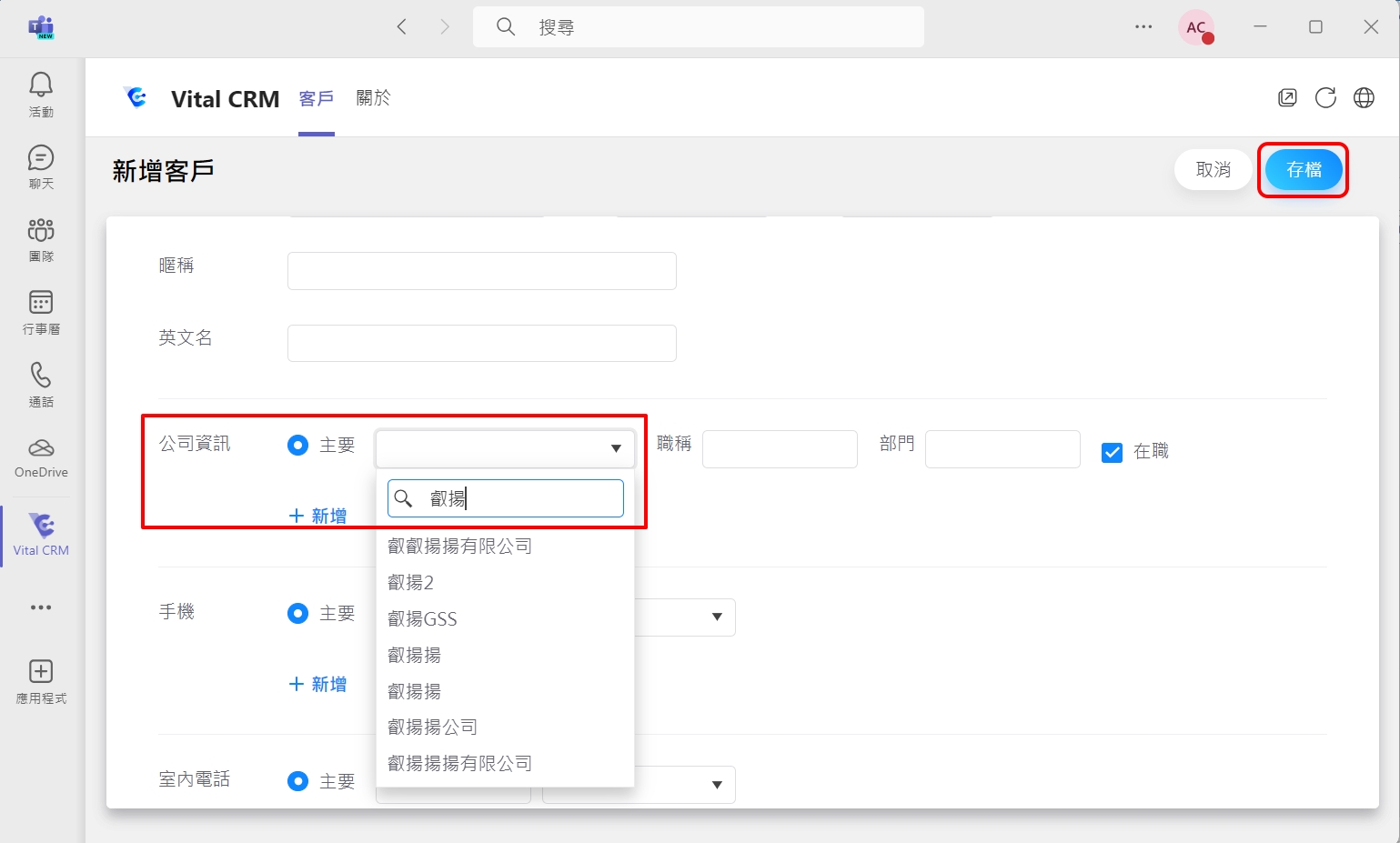Choose 叡揚GSS from the dropdown list
Viewport: 1400px width, 843px height.
coord(422,619)
